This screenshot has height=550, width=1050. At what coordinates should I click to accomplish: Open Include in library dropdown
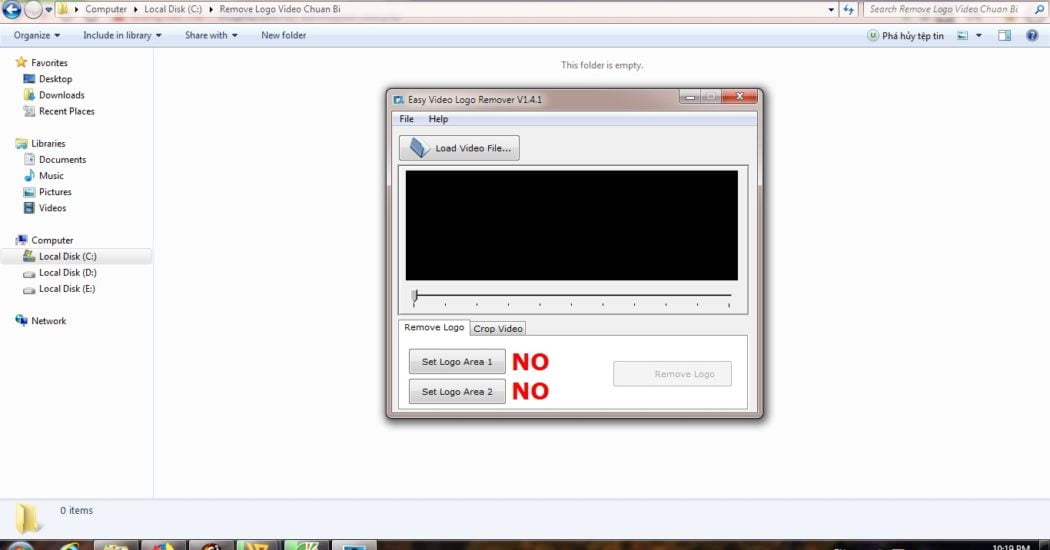click(x=122, y=36)
